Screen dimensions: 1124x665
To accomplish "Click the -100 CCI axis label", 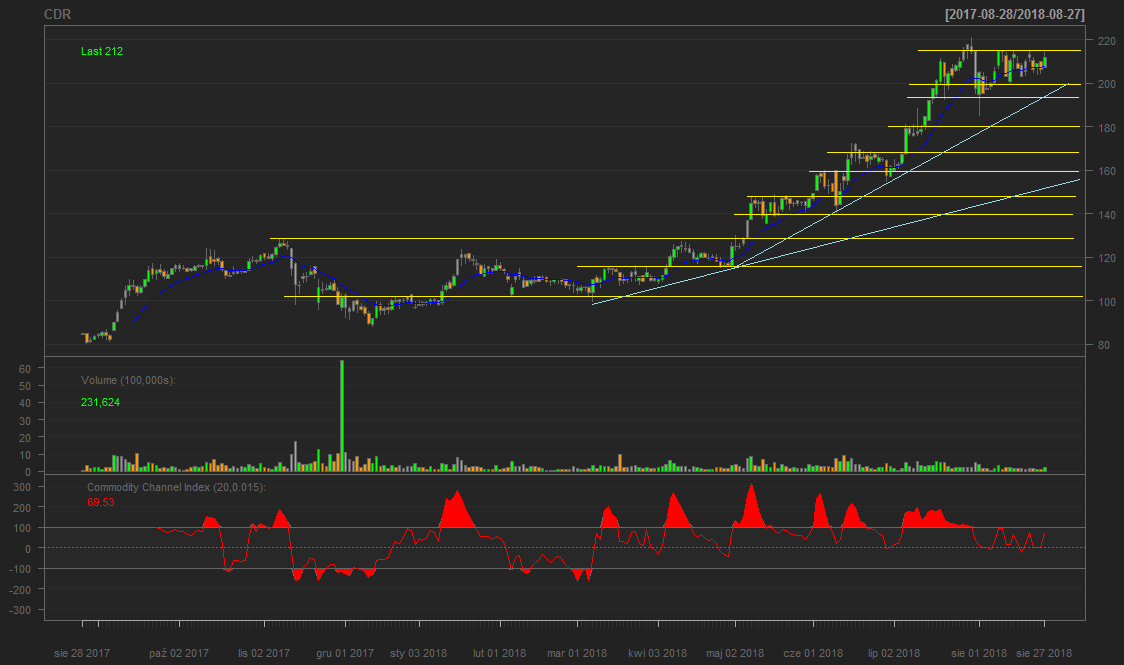I will point(21,568).
